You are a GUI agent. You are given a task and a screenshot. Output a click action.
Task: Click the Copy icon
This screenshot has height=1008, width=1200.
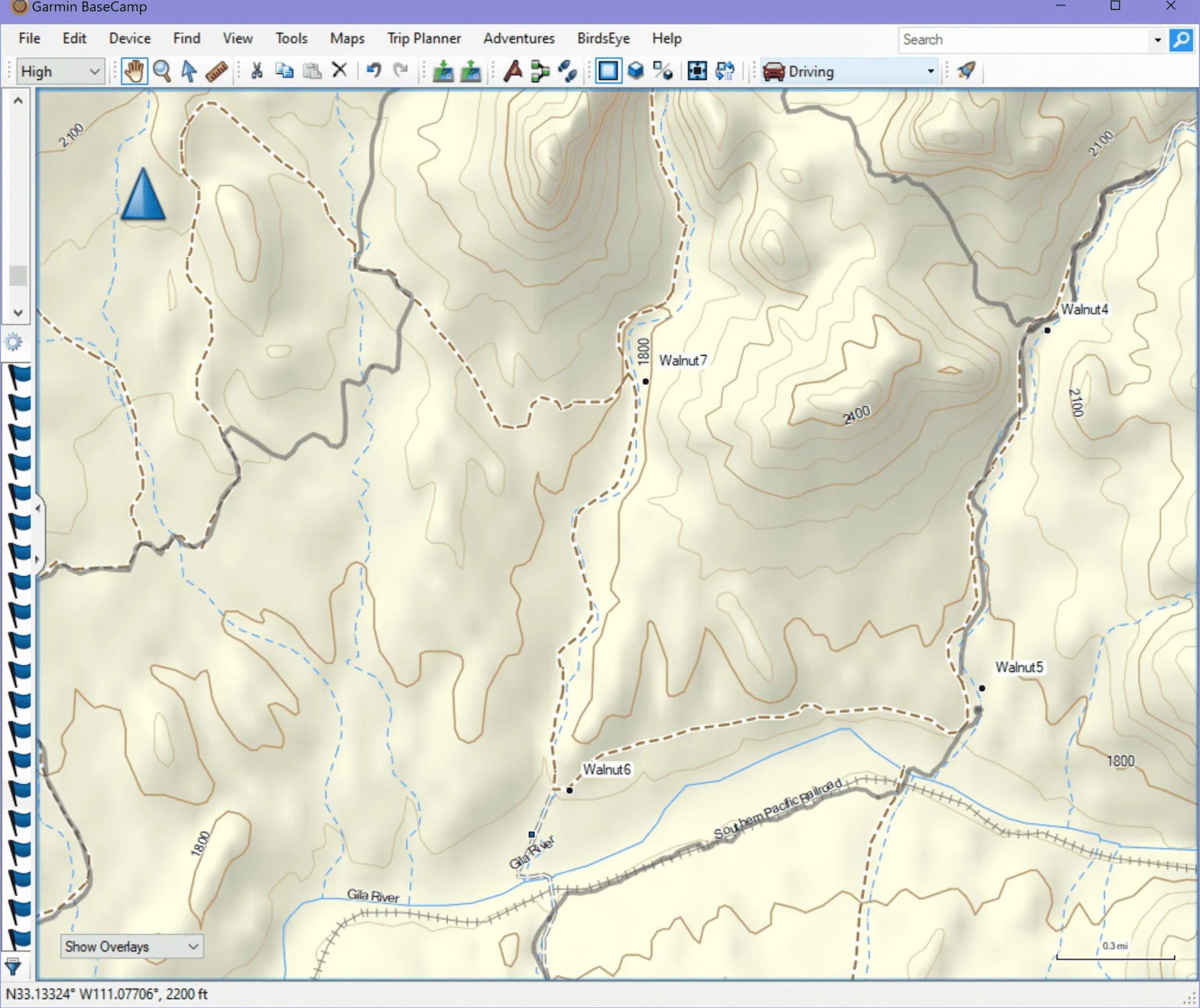tap(284, 71)
